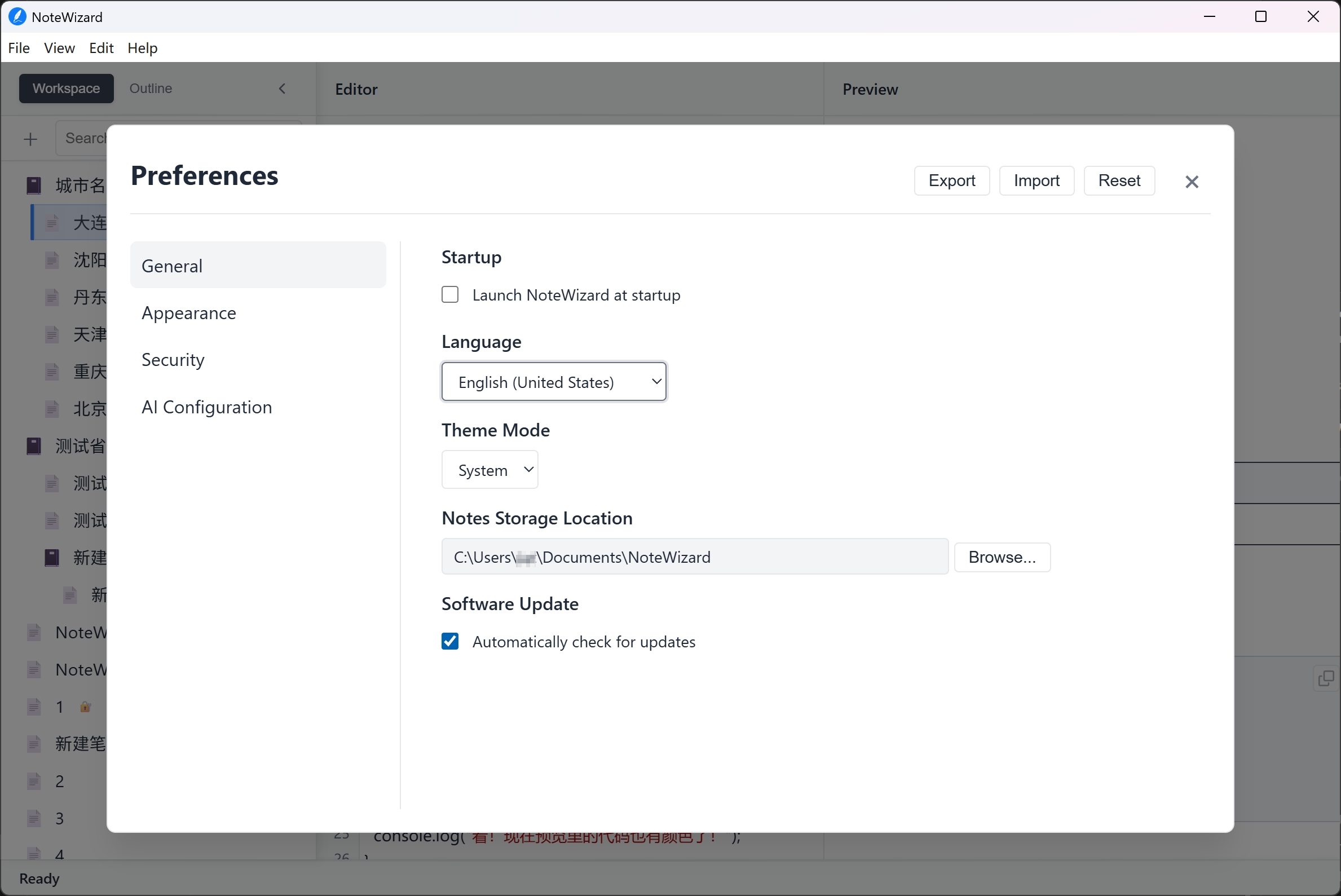Viewport: 1341px width, 896px height.
Task: Collapse the sidebar with the left chevron
Action: [283, 89]
